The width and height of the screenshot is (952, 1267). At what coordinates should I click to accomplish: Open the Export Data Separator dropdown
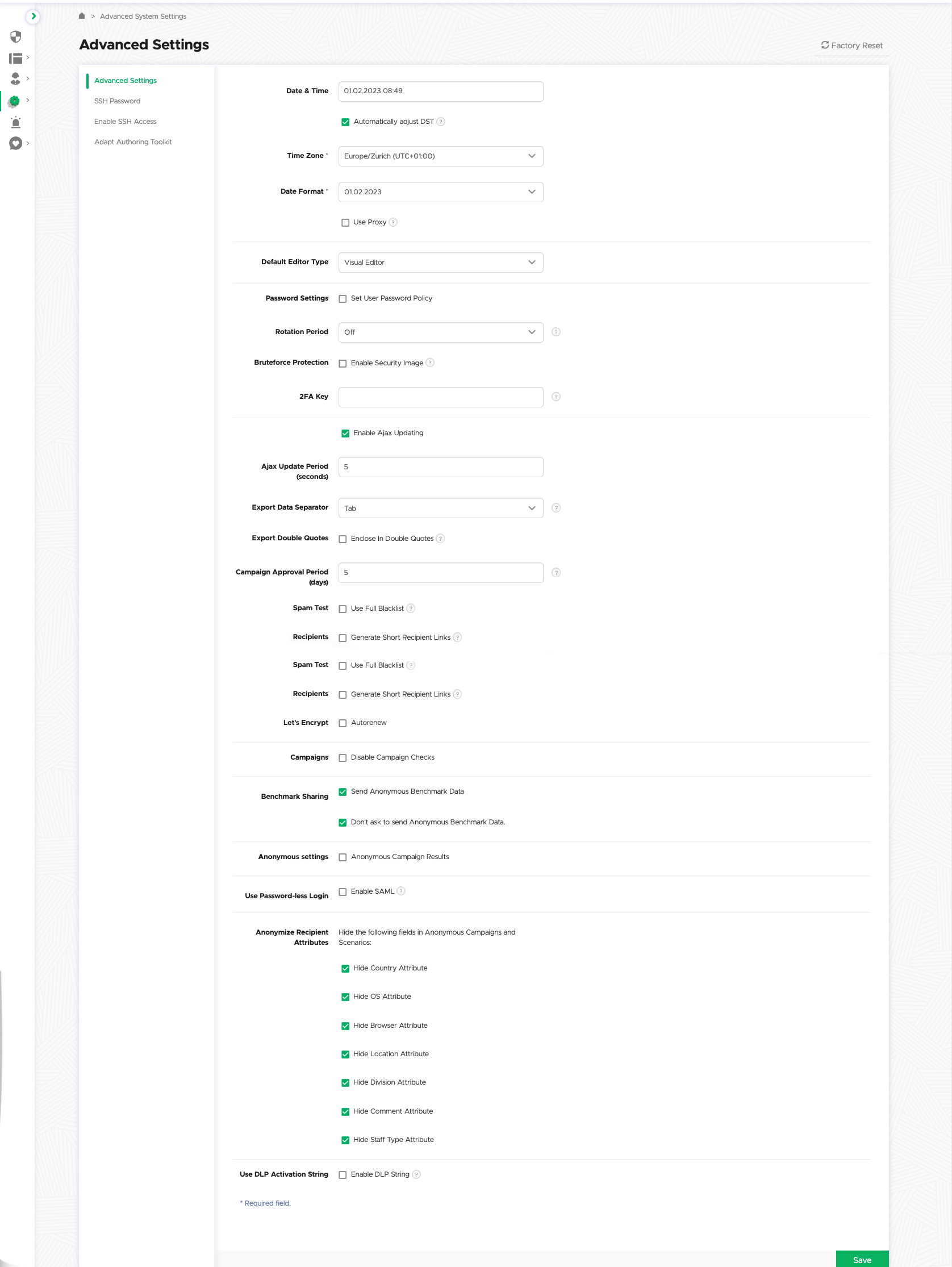pyautogui.click(x=440, y=508)
